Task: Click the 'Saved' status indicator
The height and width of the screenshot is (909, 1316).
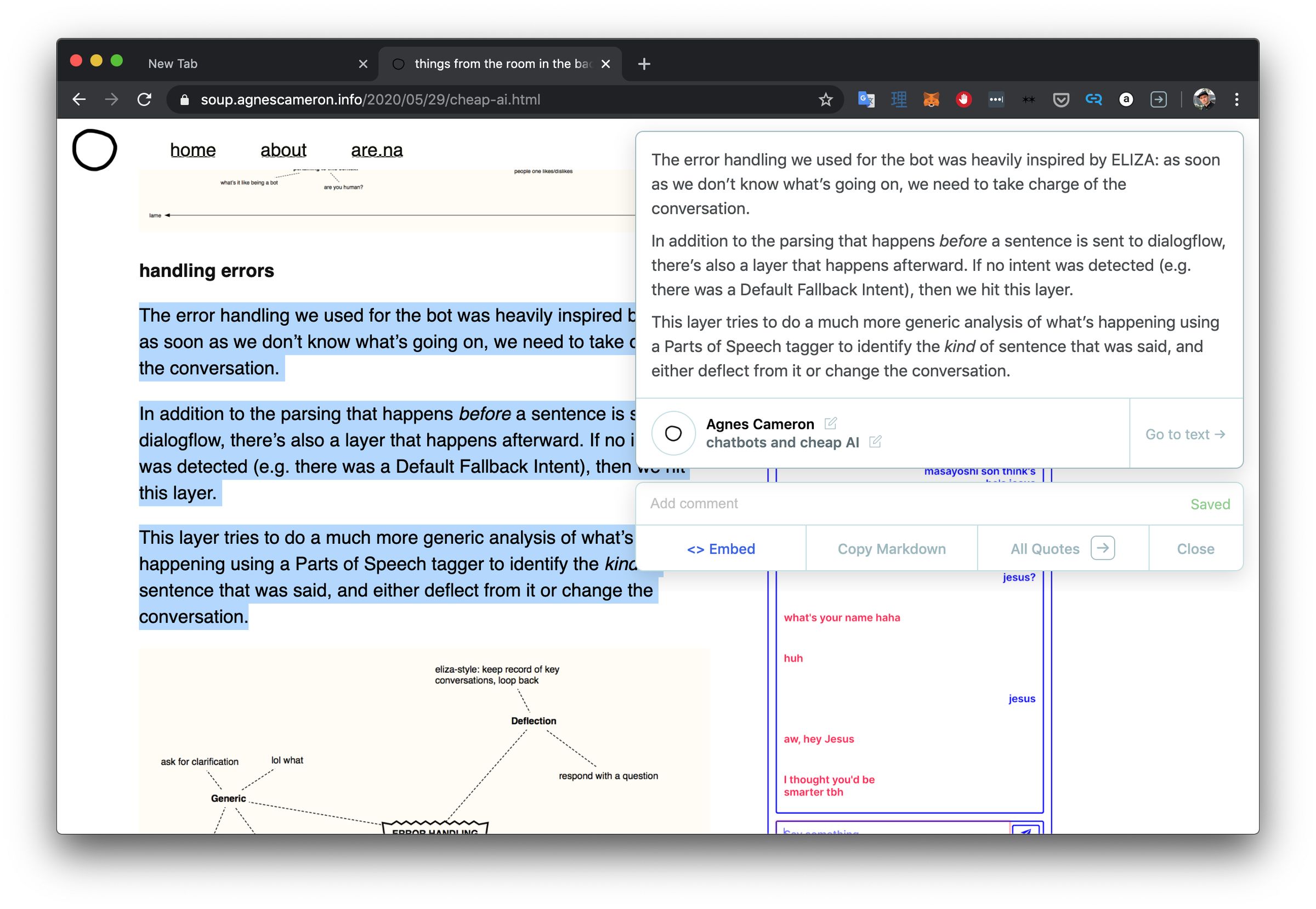Action: tap(1210, 504)
